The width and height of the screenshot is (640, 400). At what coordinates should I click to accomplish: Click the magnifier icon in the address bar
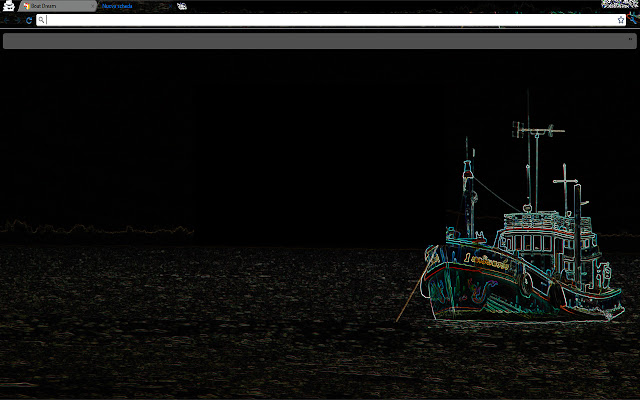pos(41,20)
